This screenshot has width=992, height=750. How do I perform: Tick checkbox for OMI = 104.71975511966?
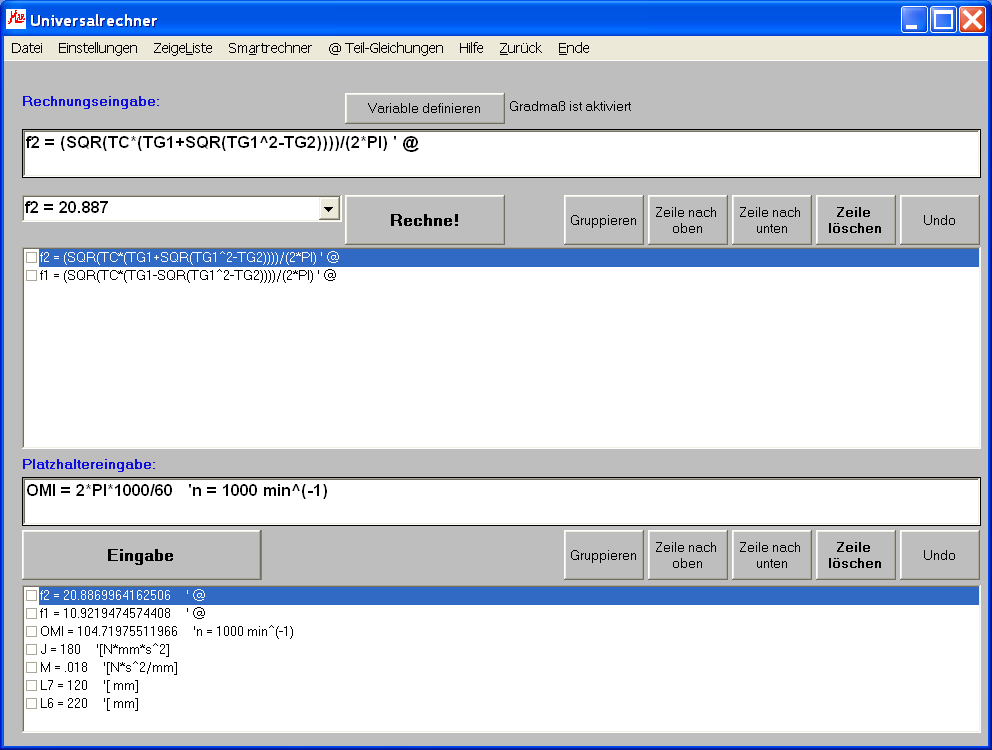(31, 632)
